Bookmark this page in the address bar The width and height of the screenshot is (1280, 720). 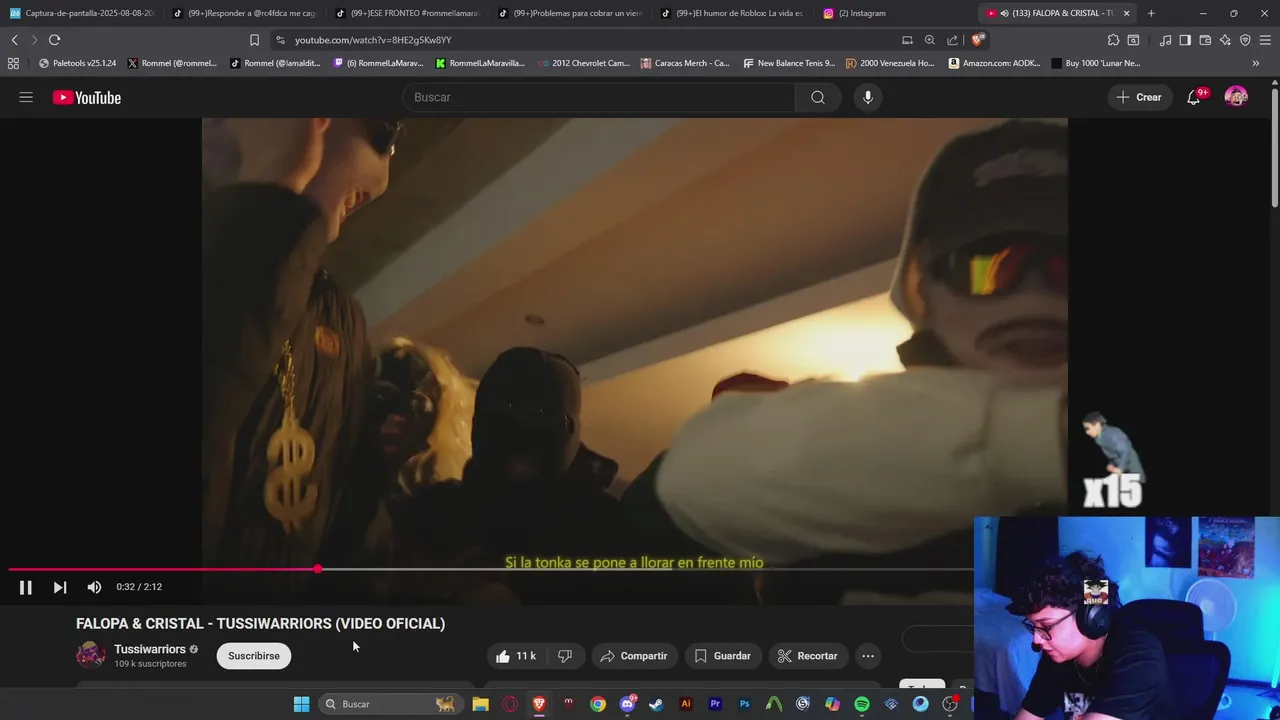click(254, 40)
